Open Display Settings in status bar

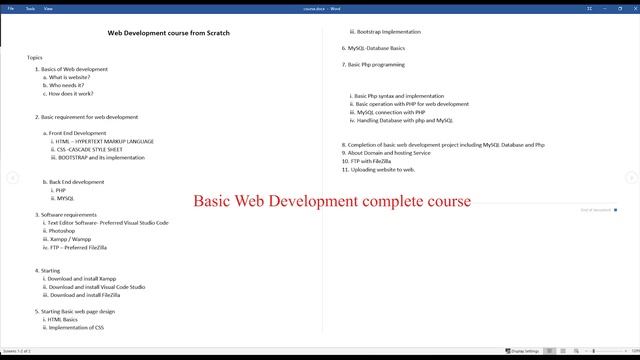[522, 351]
